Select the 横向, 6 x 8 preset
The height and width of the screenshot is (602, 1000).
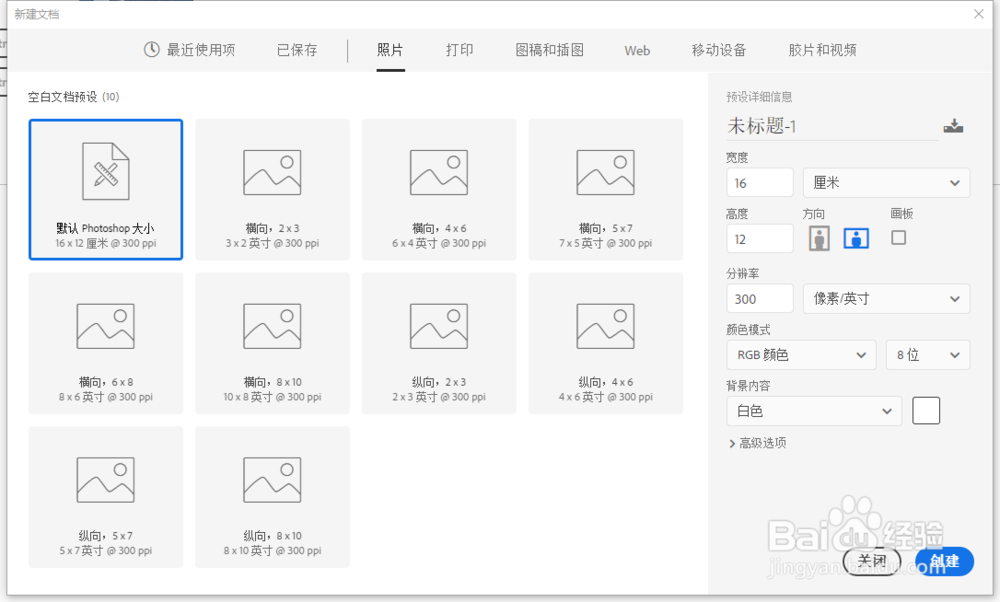click(x=105, y=343)
